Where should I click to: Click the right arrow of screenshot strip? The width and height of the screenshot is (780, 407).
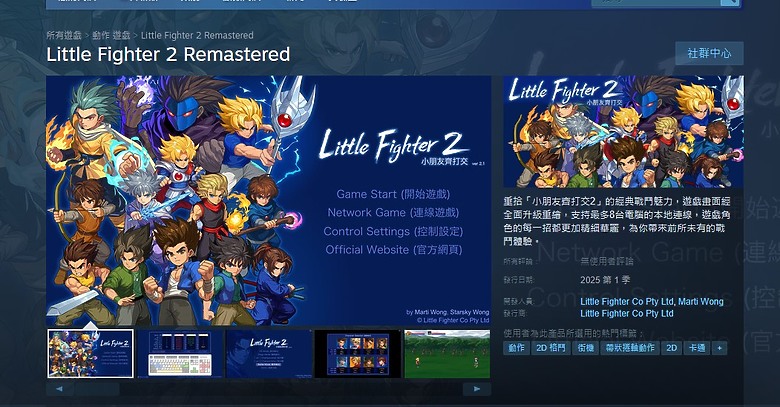pyautogui.click(x=477, y=389)
